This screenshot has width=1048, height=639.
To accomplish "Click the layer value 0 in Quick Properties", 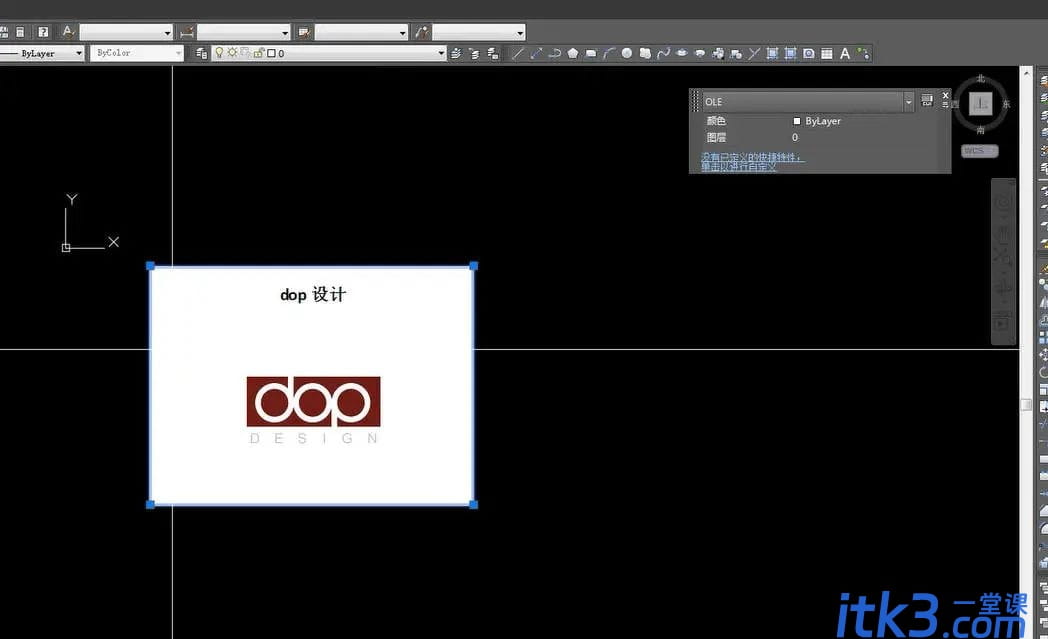I will point(795,137).
